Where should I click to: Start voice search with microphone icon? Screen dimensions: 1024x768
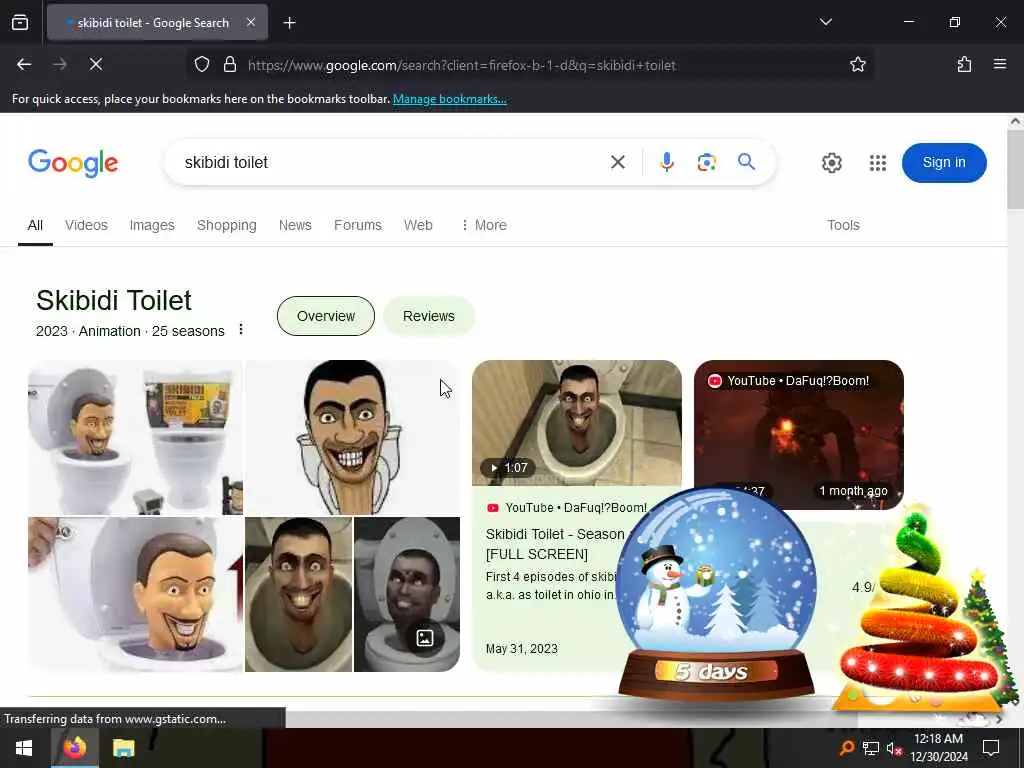click(667, 162)
